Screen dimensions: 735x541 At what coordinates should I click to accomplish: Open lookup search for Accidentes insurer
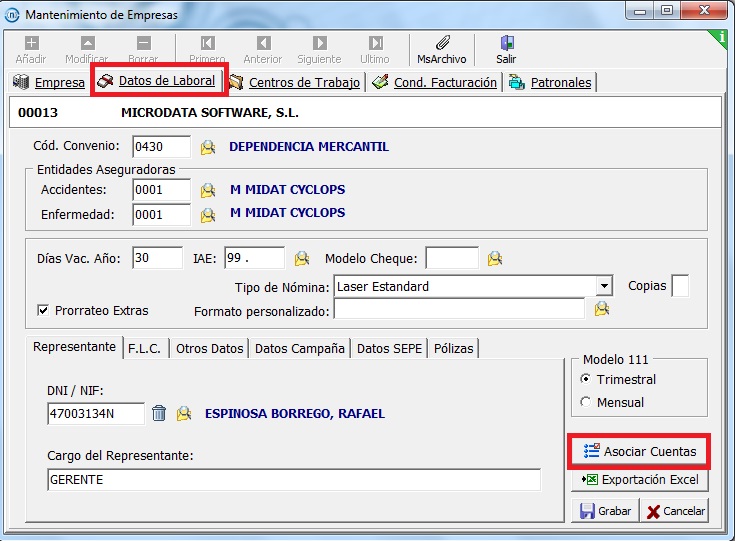[x=208, y=190]
